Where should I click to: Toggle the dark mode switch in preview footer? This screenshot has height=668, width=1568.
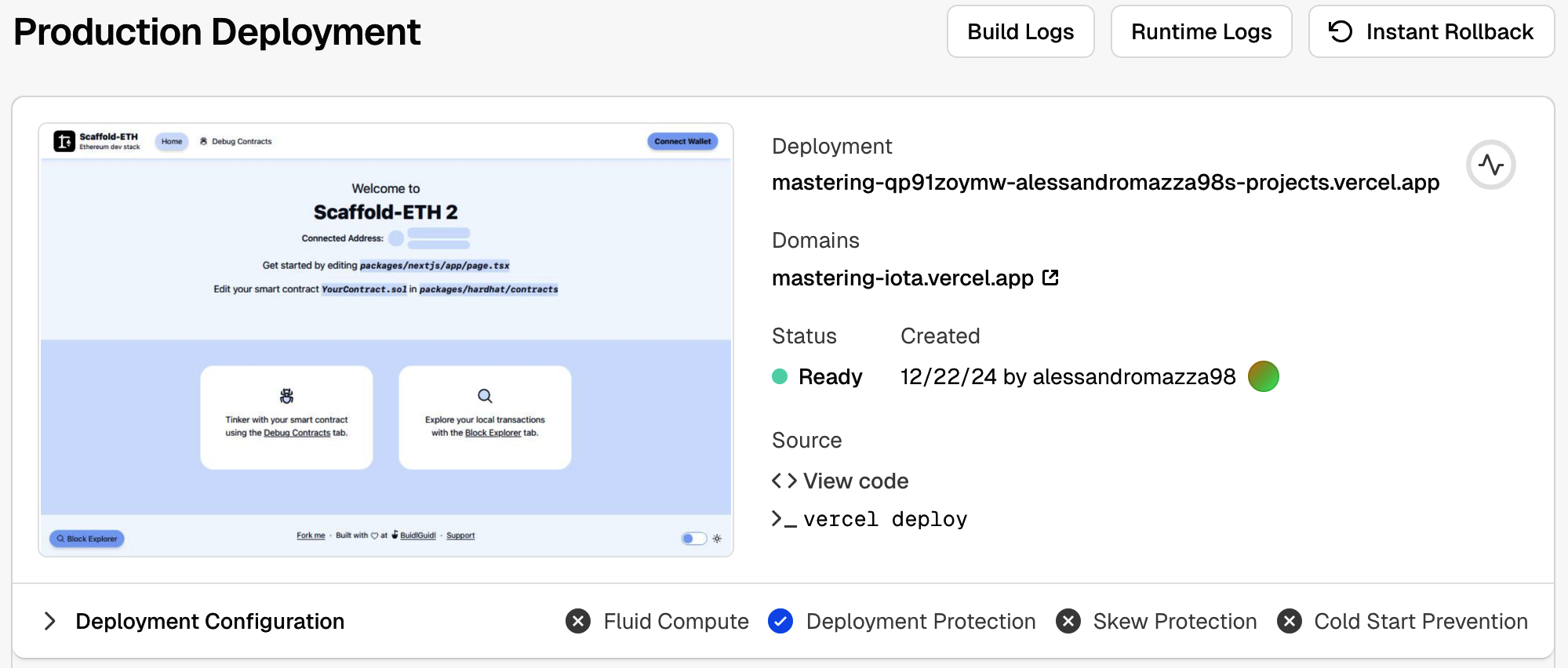[693, 539]
